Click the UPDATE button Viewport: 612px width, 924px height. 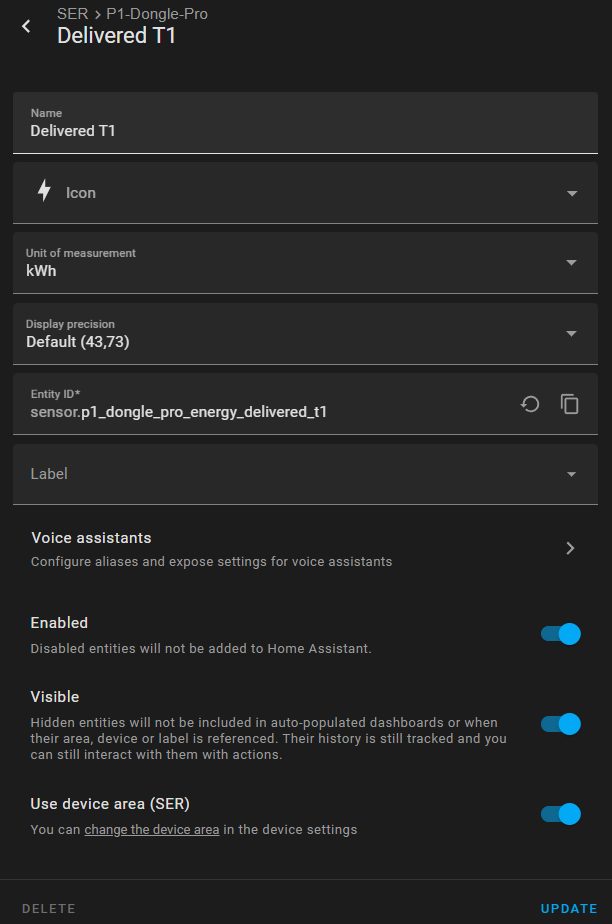pos(569,909)
